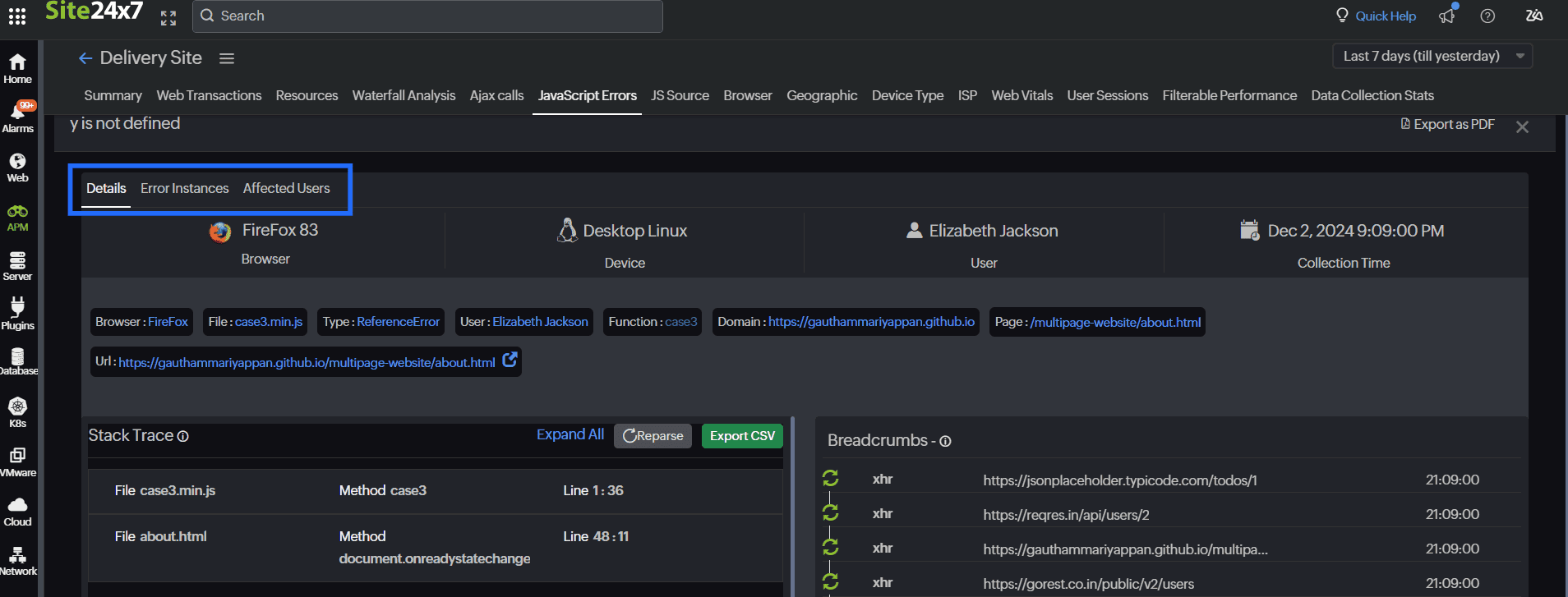Select the reqres.in/api/users/2 breadcrumb URL
1568x597 pixels.
1066,515
